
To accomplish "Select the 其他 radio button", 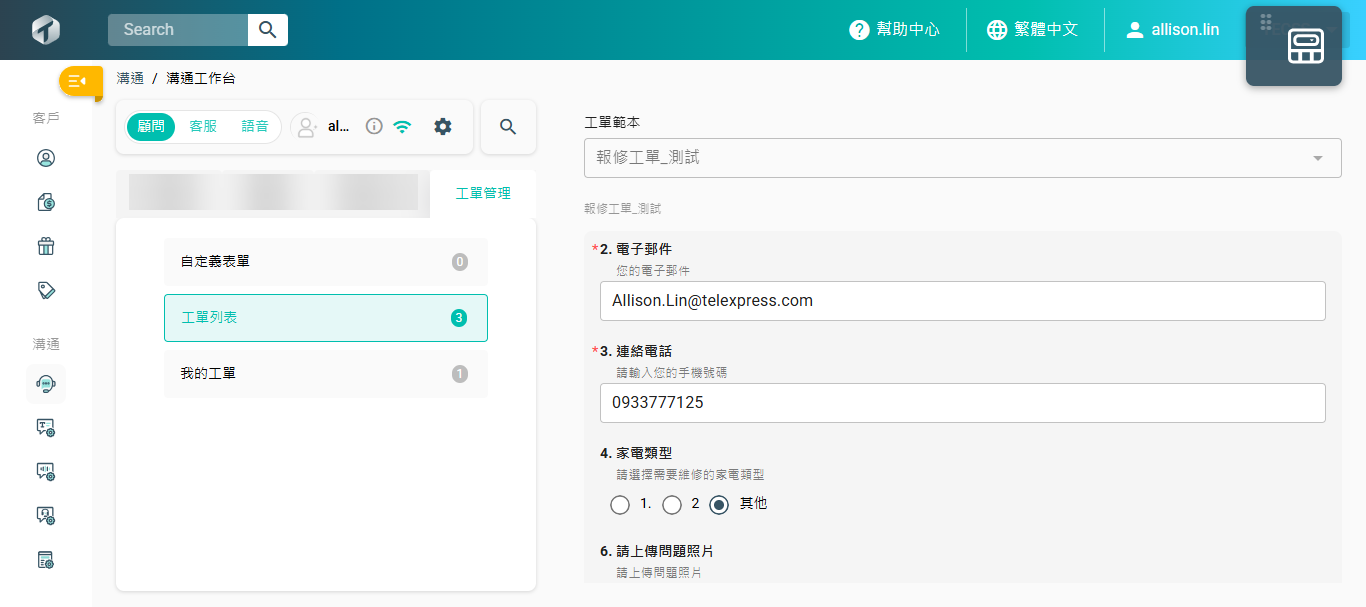I will (719, 505).
